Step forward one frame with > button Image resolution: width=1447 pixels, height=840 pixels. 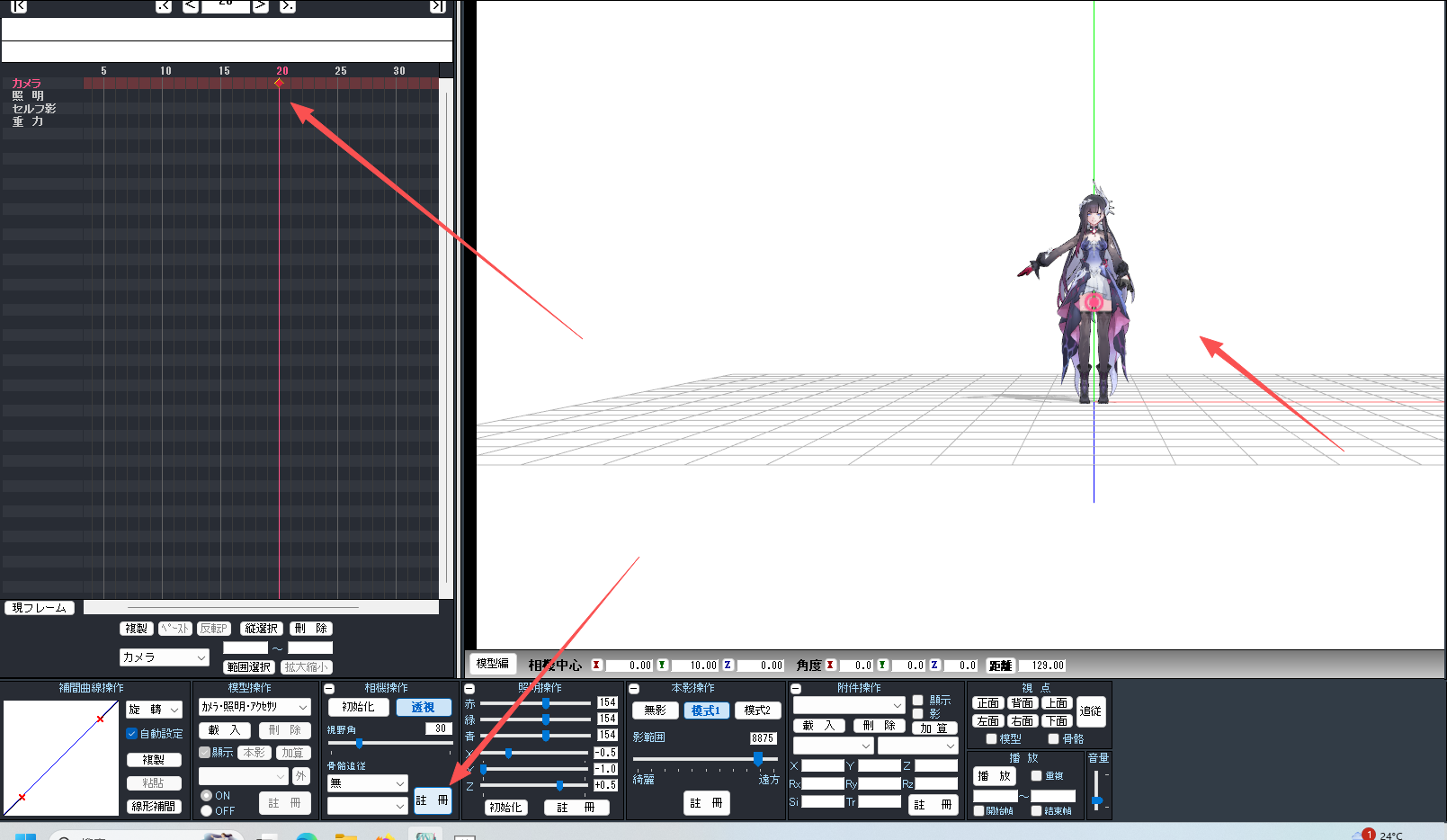pyautogui.click(x=260, y=6)
